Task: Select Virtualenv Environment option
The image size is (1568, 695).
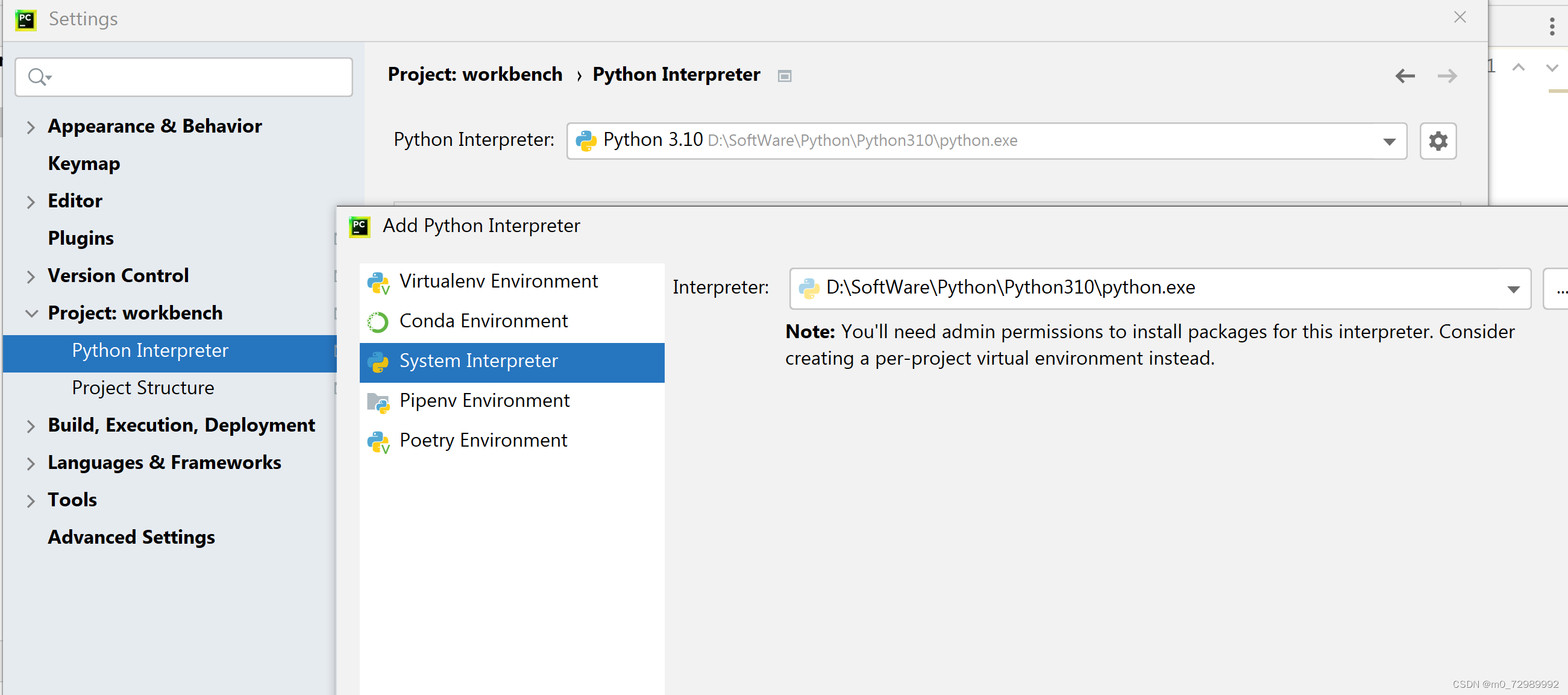Action: (498, 281)
